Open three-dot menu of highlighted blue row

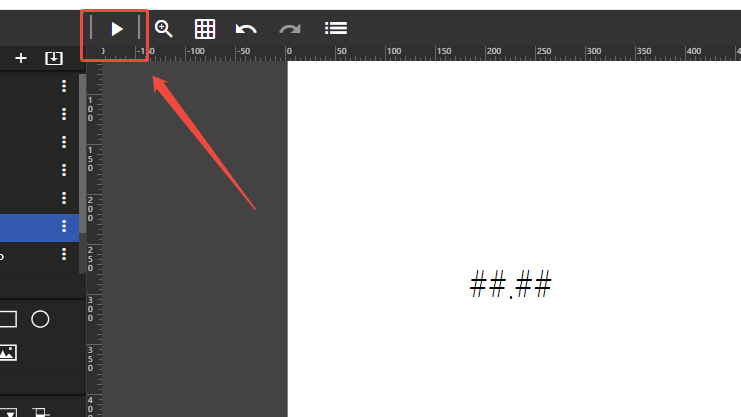pos(64,226)
